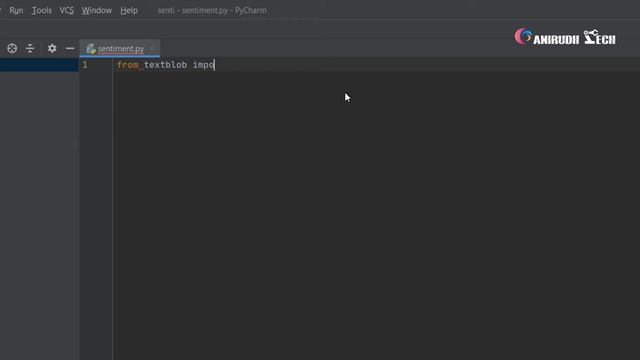Open the VCS menu
640x360 pixels.
67,10
